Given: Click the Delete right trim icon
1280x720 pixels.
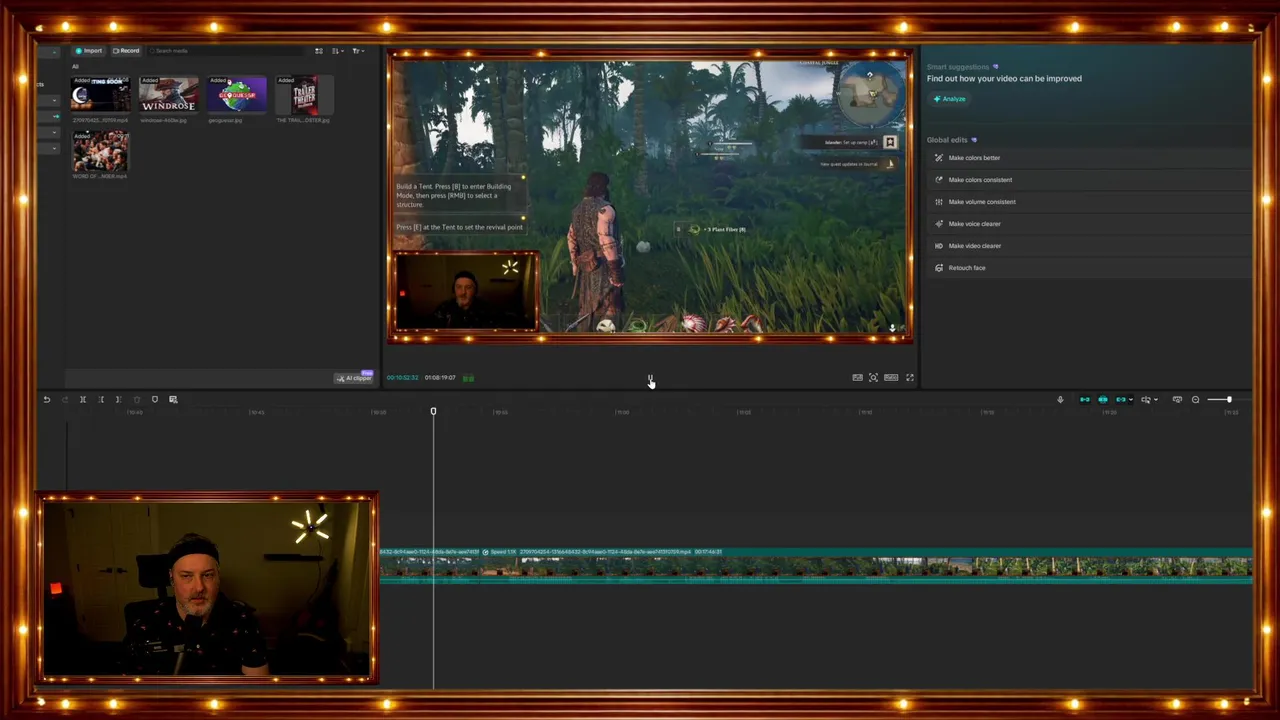Looking at the screenshot, I should 118,400.
